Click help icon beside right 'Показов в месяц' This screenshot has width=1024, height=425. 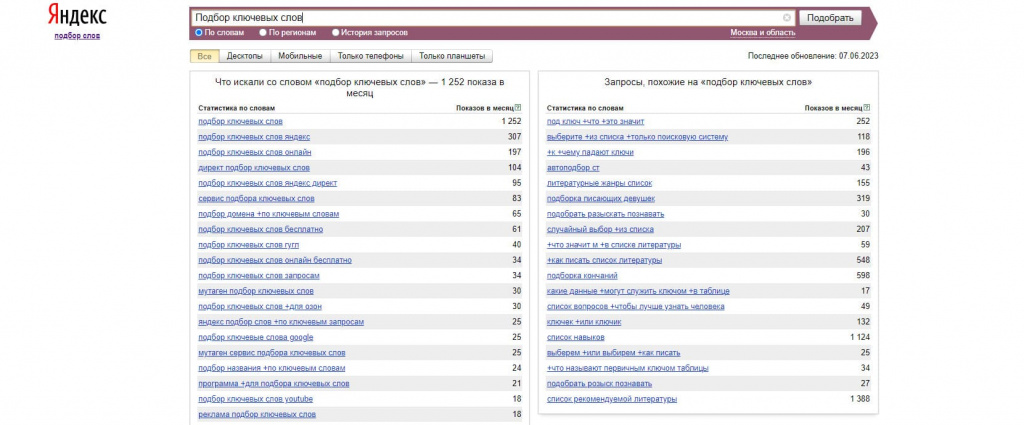(x=866, y=107)
